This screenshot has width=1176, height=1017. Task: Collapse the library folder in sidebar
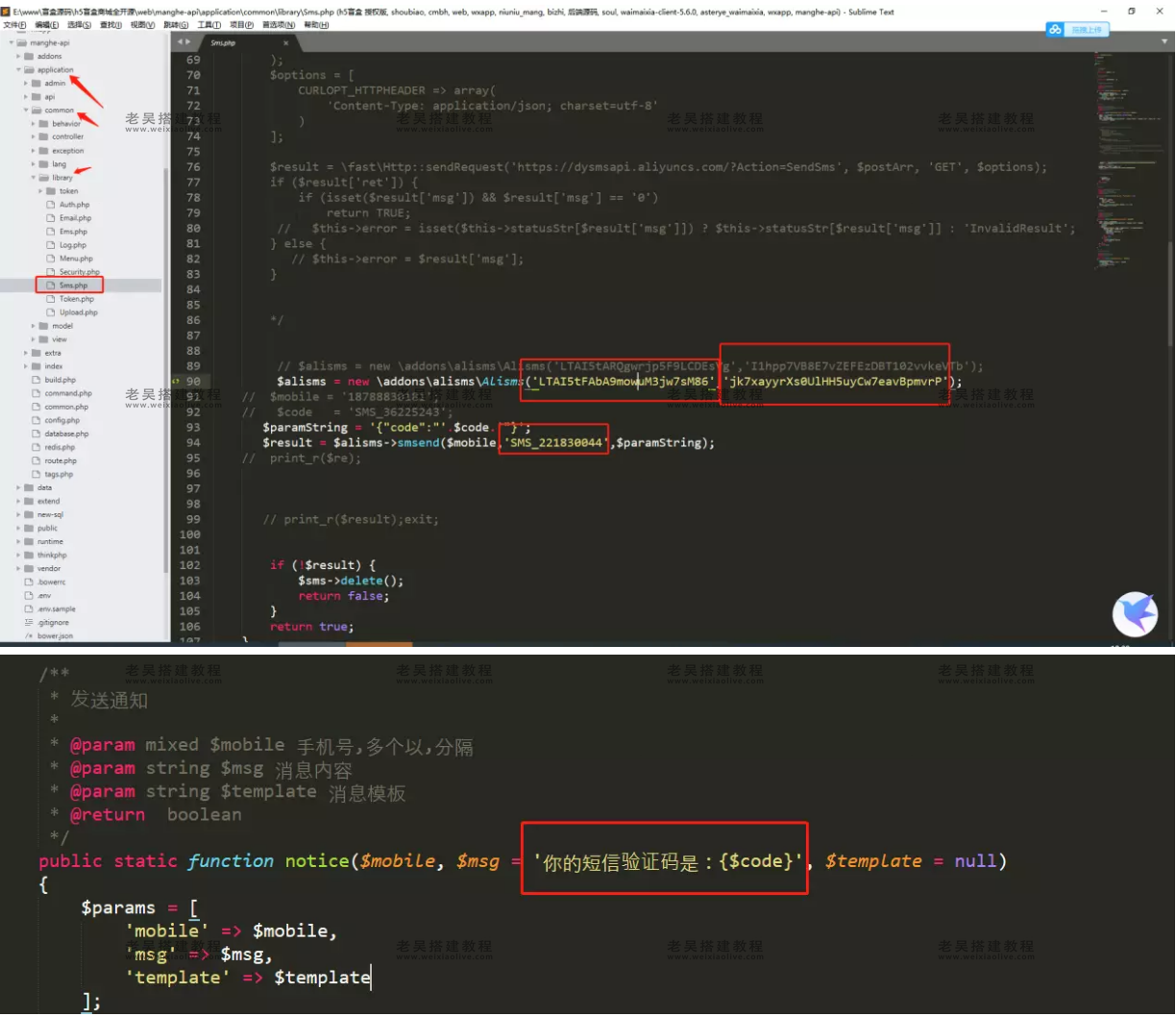coord(33,178)
